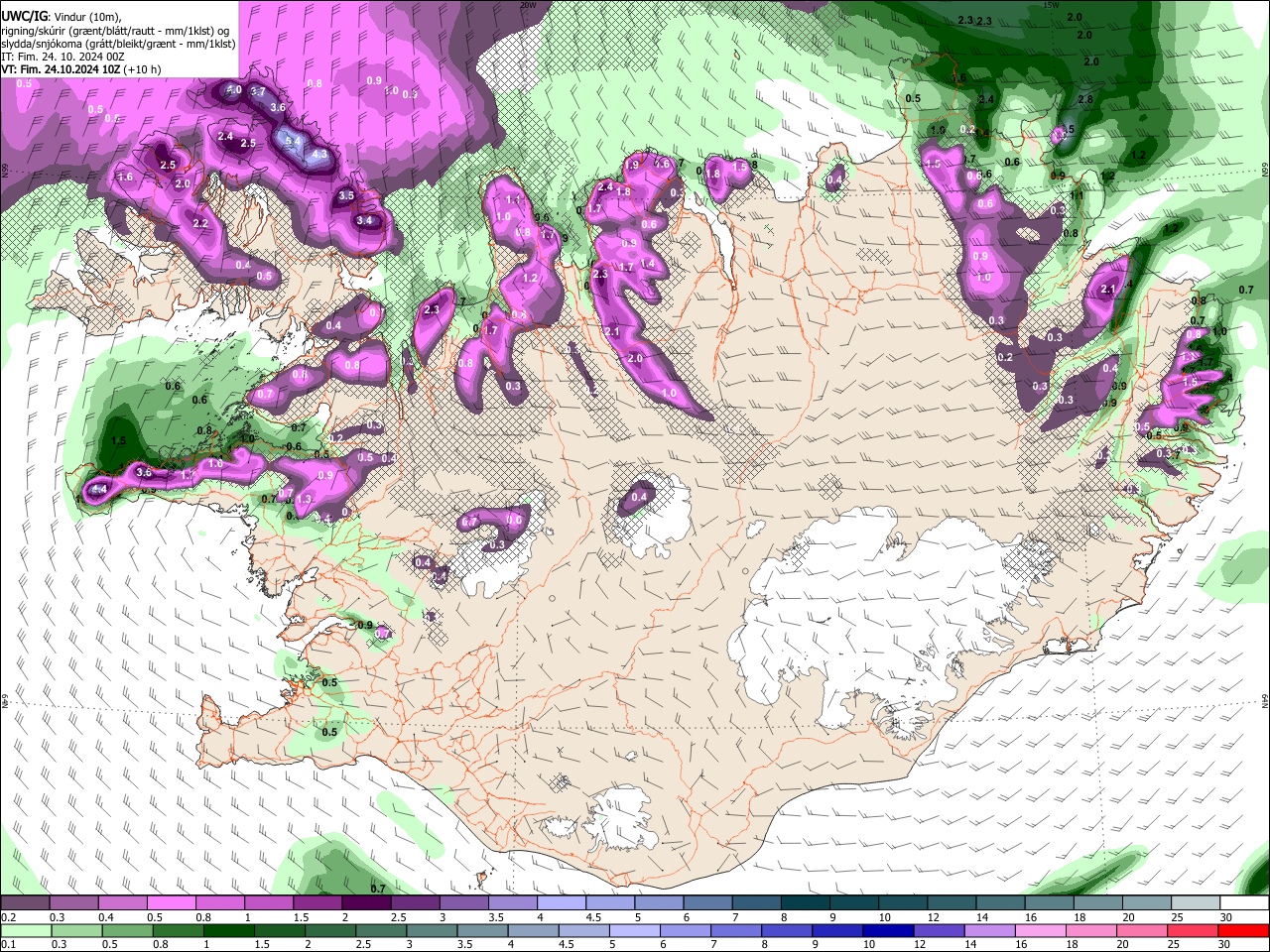Select the navy blue swatch in the lower legend row
This screenshot has height=952, width=1270.
click(x=887, y=930)
